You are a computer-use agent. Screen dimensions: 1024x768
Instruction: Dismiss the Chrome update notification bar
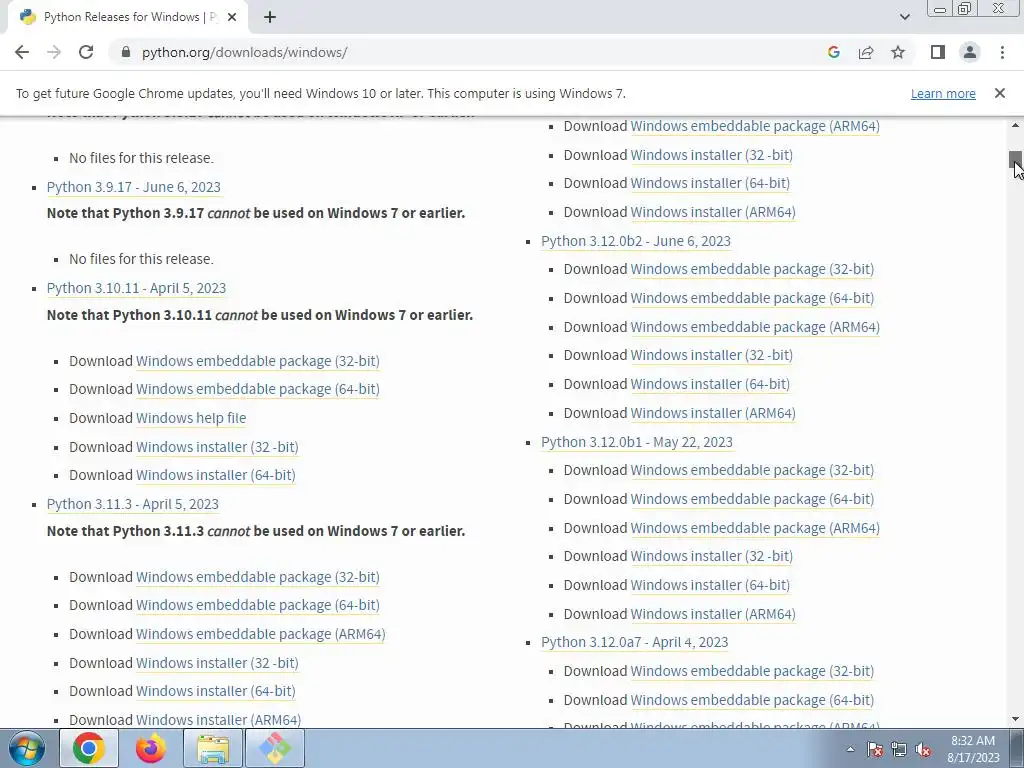pyautogui.click(x=1000, y=93)
